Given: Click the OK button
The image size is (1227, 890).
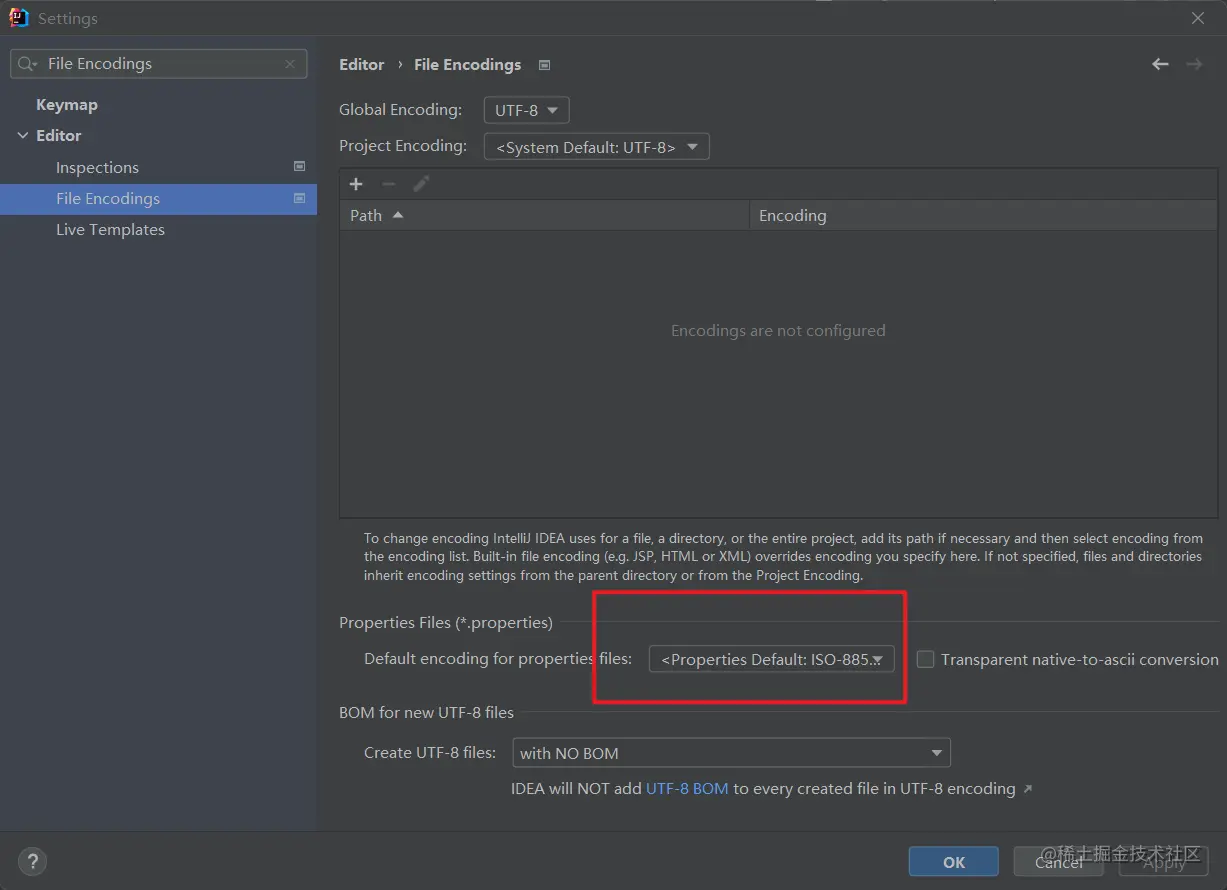Looking at the screenshot, I should pos(953,862).
